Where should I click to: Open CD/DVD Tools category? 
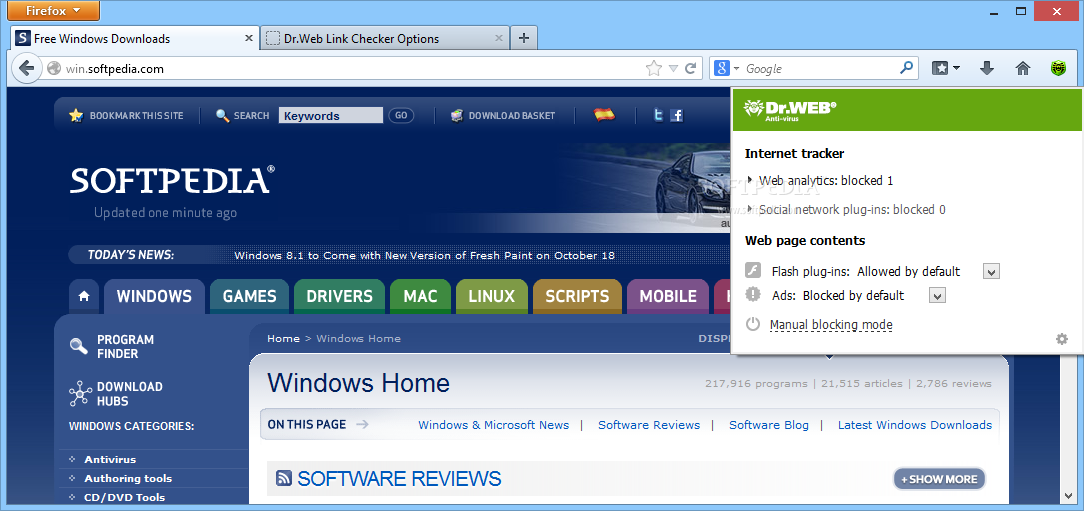(124, 496)
